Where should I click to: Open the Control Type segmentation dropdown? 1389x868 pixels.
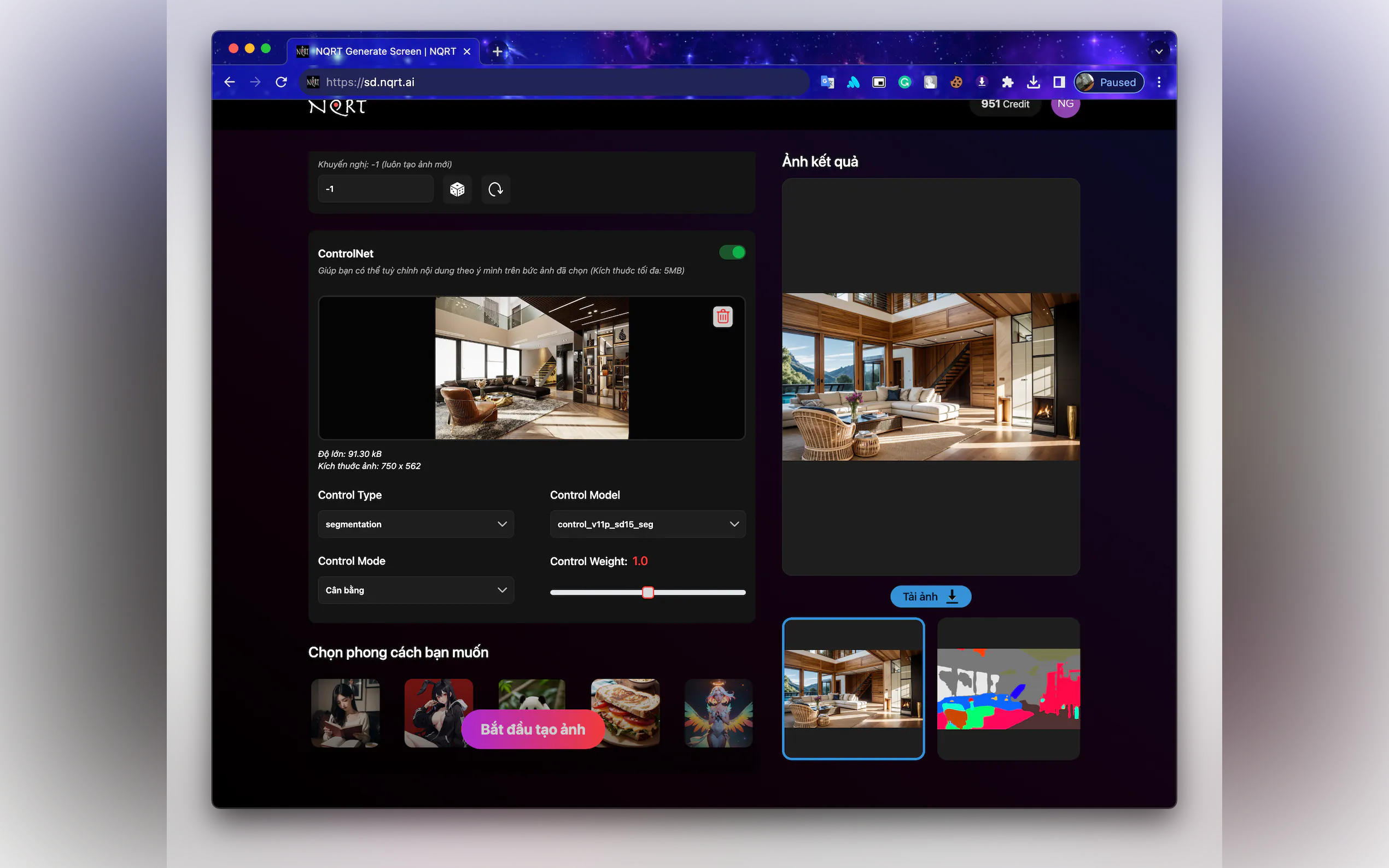pyautogui.click(x=416, y=524)
